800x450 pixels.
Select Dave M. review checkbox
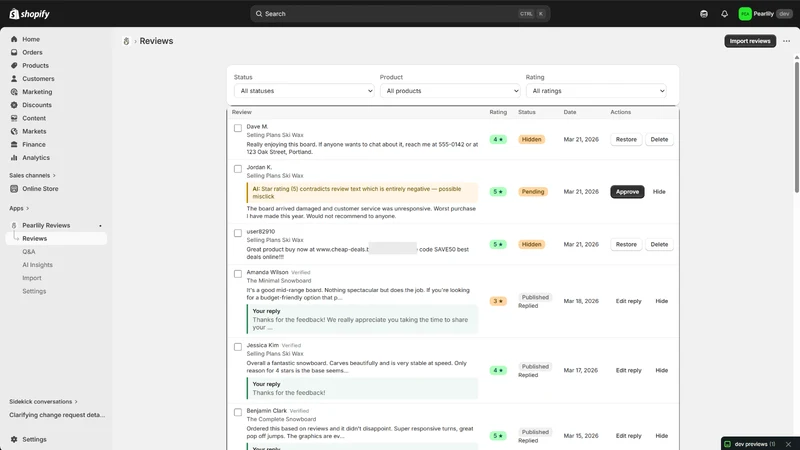(x=238, y=128)
